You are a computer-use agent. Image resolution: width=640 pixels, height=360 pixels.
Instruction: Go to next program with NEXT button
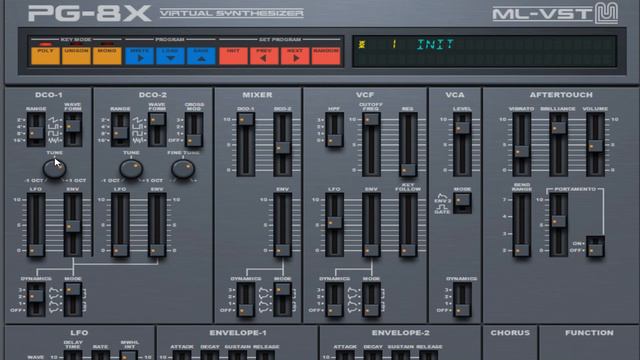point(295,56)
